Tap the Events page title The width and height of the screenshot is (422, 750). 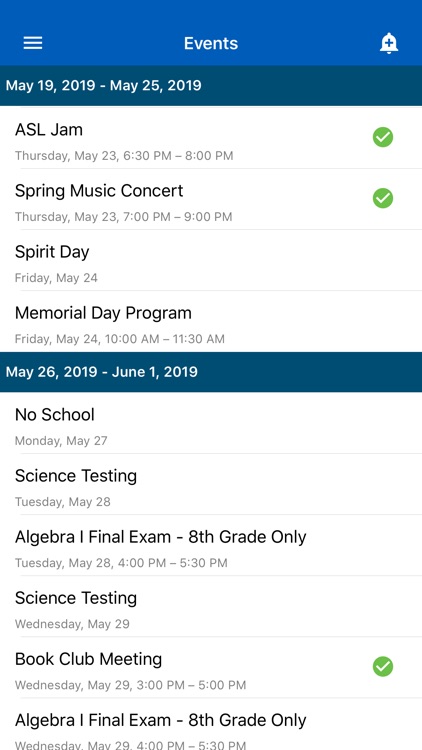(x=211, y=44)
